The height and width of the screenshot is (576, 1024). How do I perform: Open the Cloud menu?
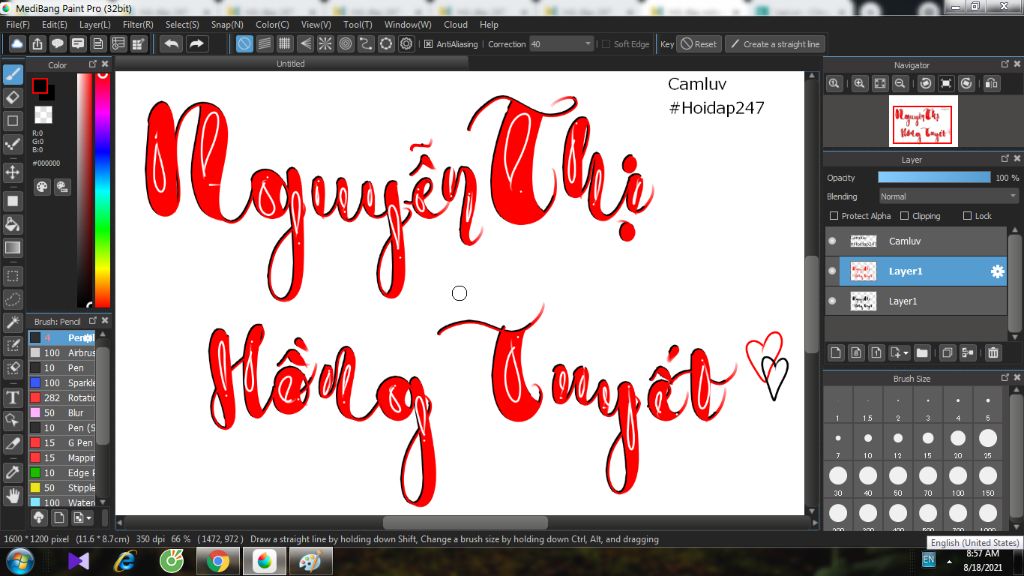tap(455, 25)
